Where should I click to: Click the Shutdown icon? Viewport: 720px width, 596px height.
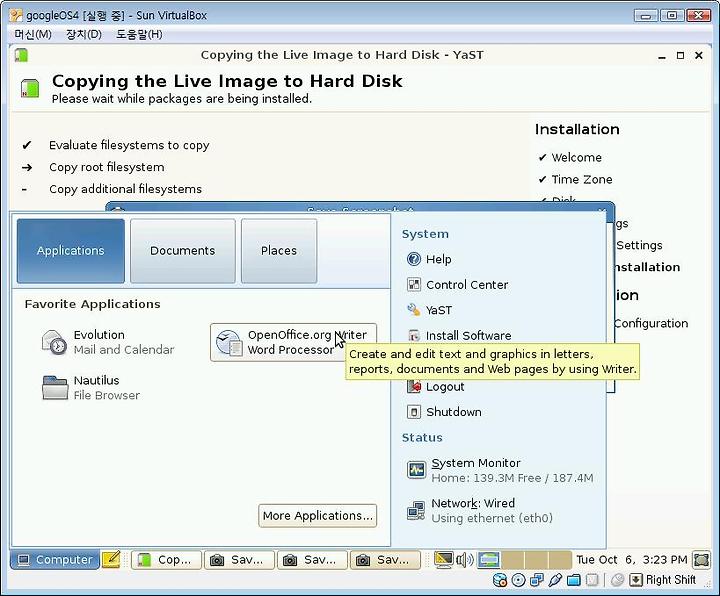(x=414, y=412)
